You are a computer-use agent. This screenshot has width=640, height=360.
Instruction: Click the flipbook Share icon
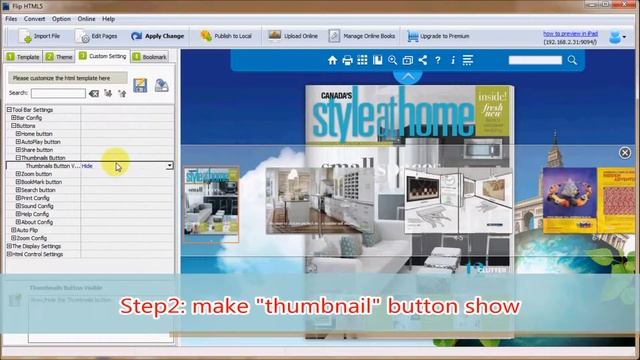(x=422, y=60)
